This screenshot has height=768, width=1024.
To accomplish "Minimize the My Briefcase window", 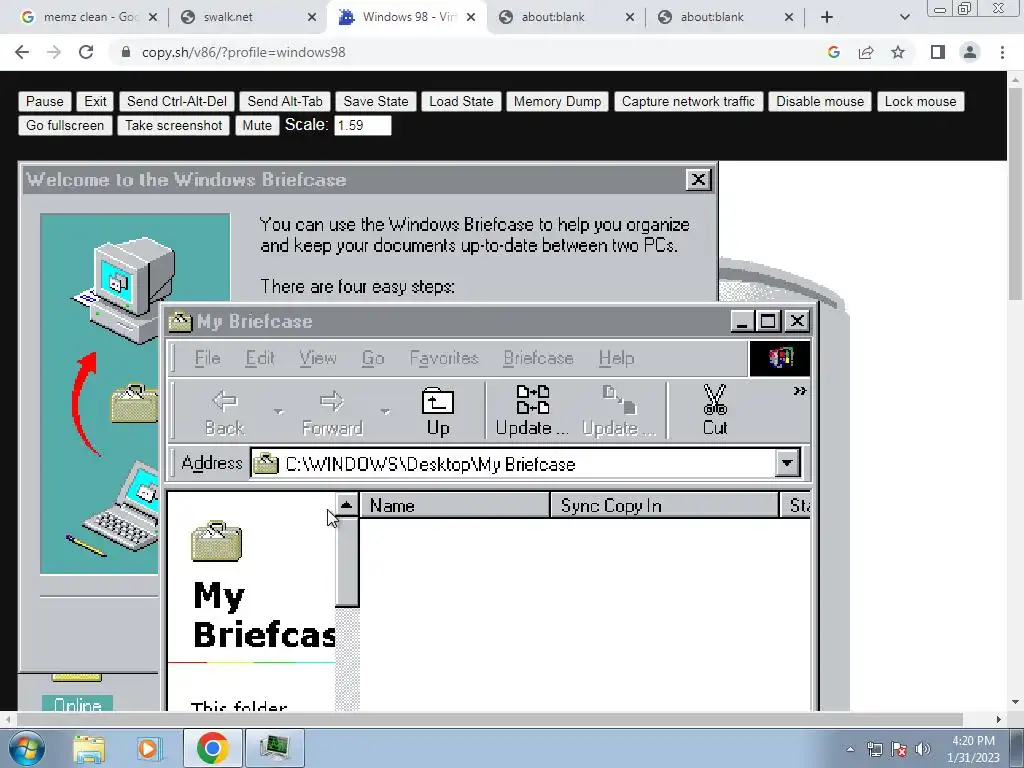I will coord(742,321).
